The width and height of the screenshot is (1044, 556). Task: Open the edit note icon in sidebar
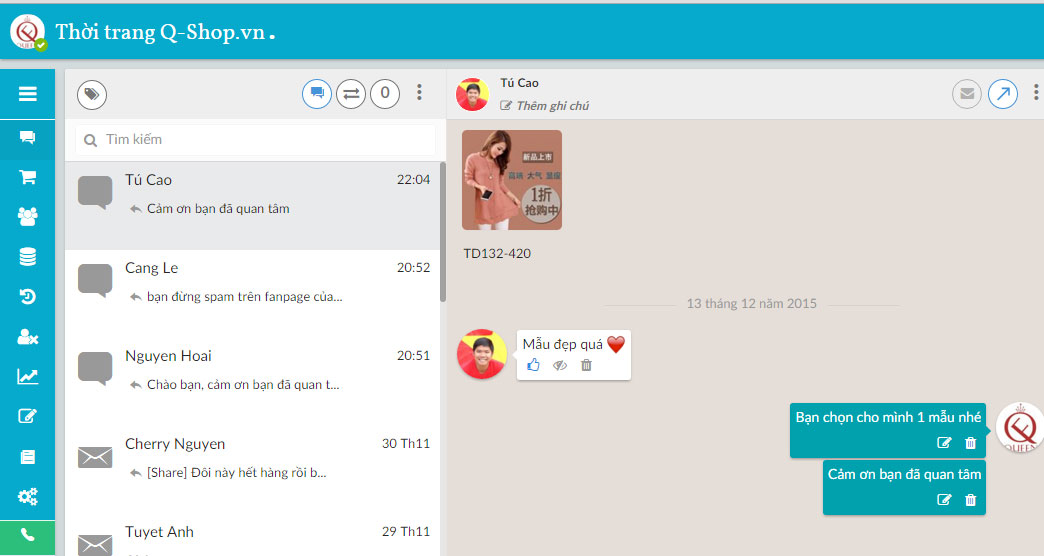[x=27, y=417]
